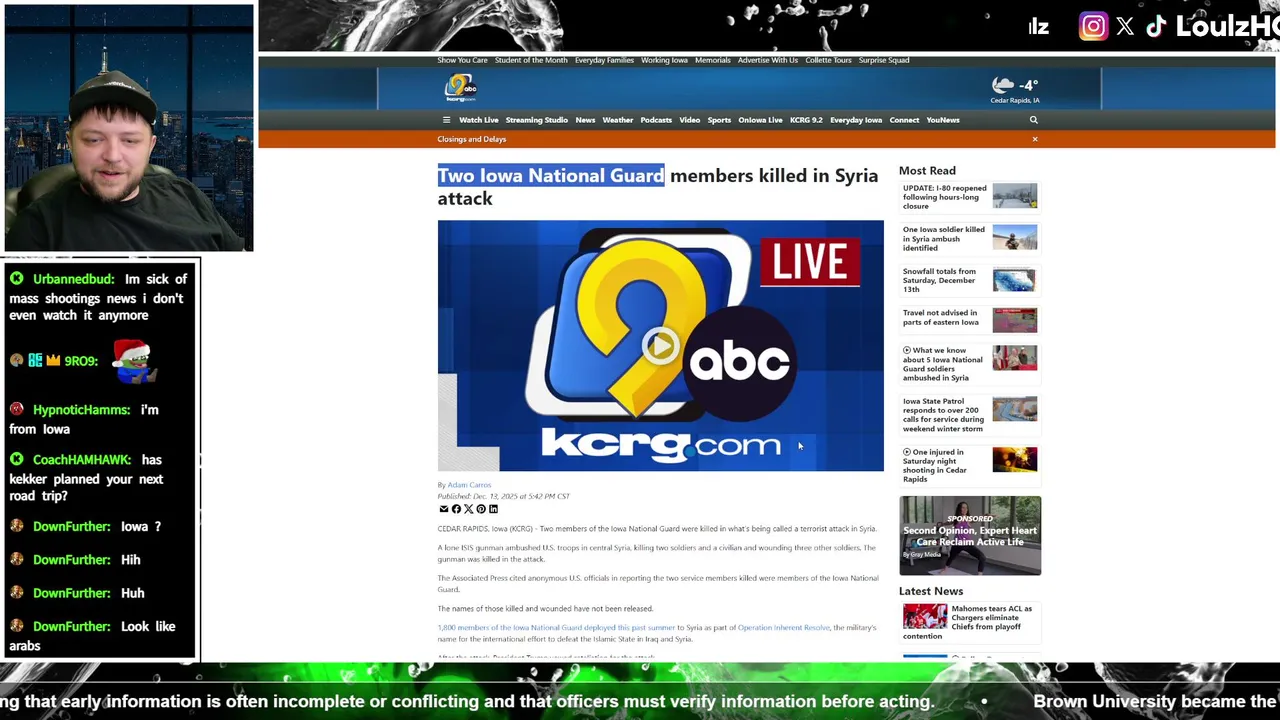Open the hamburger menu icon in KCRG navbar
1280x720 pixels.
click(446, 120)
